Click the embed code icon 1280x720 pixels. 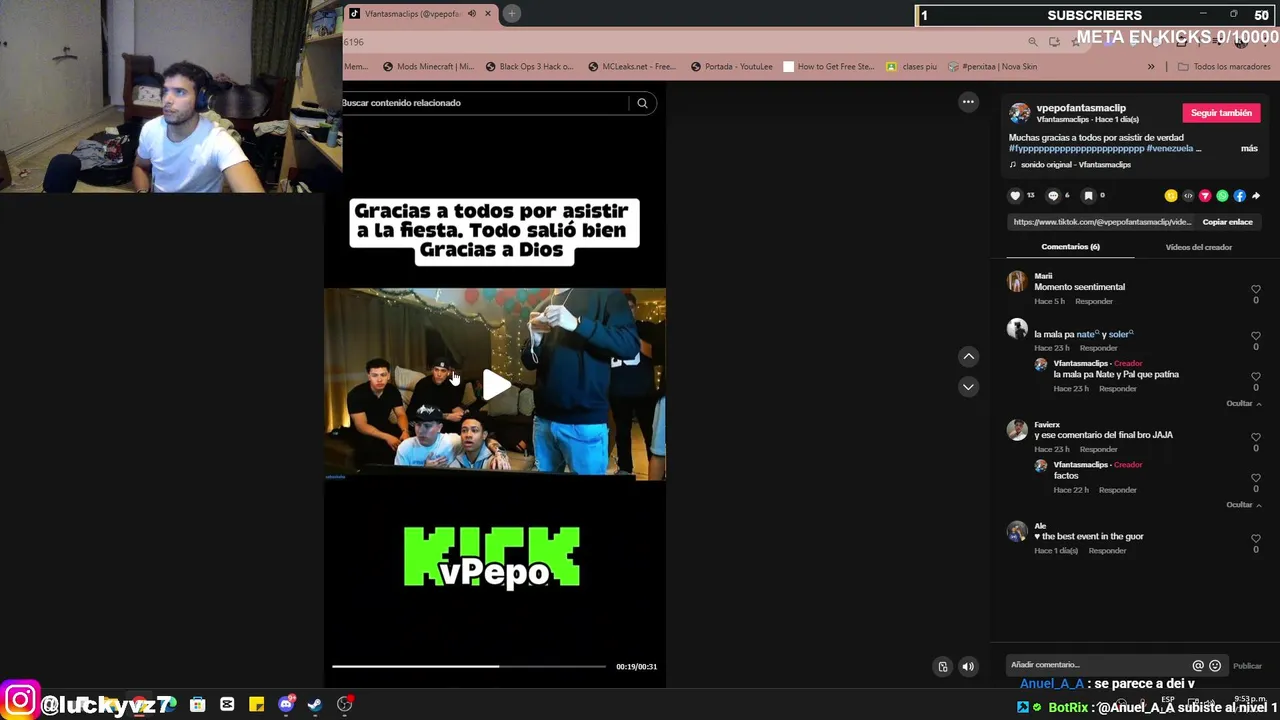pos(1188,196)
